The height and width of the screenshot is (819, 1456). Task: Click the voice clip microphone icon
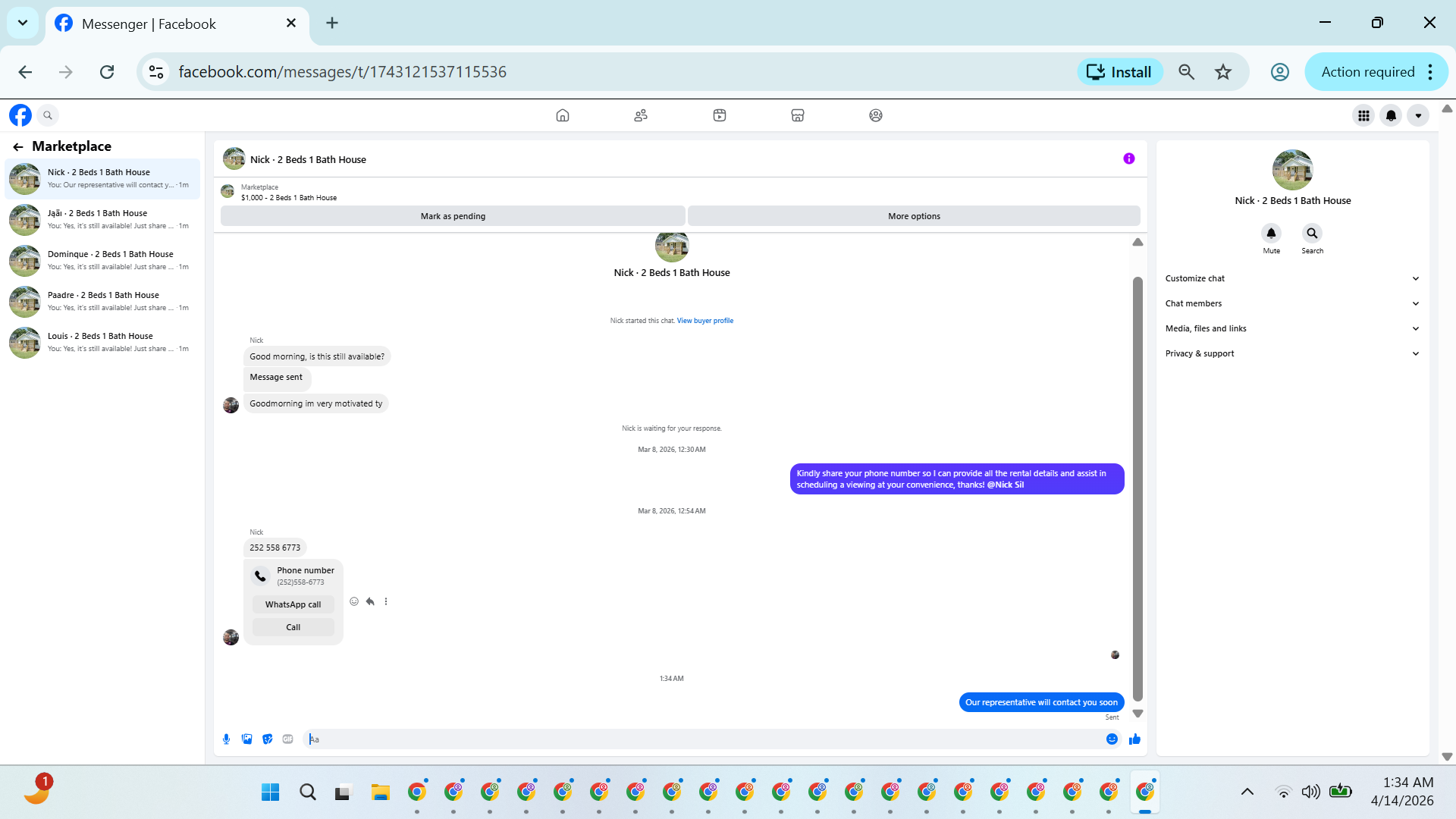click(x=226, y=739)
